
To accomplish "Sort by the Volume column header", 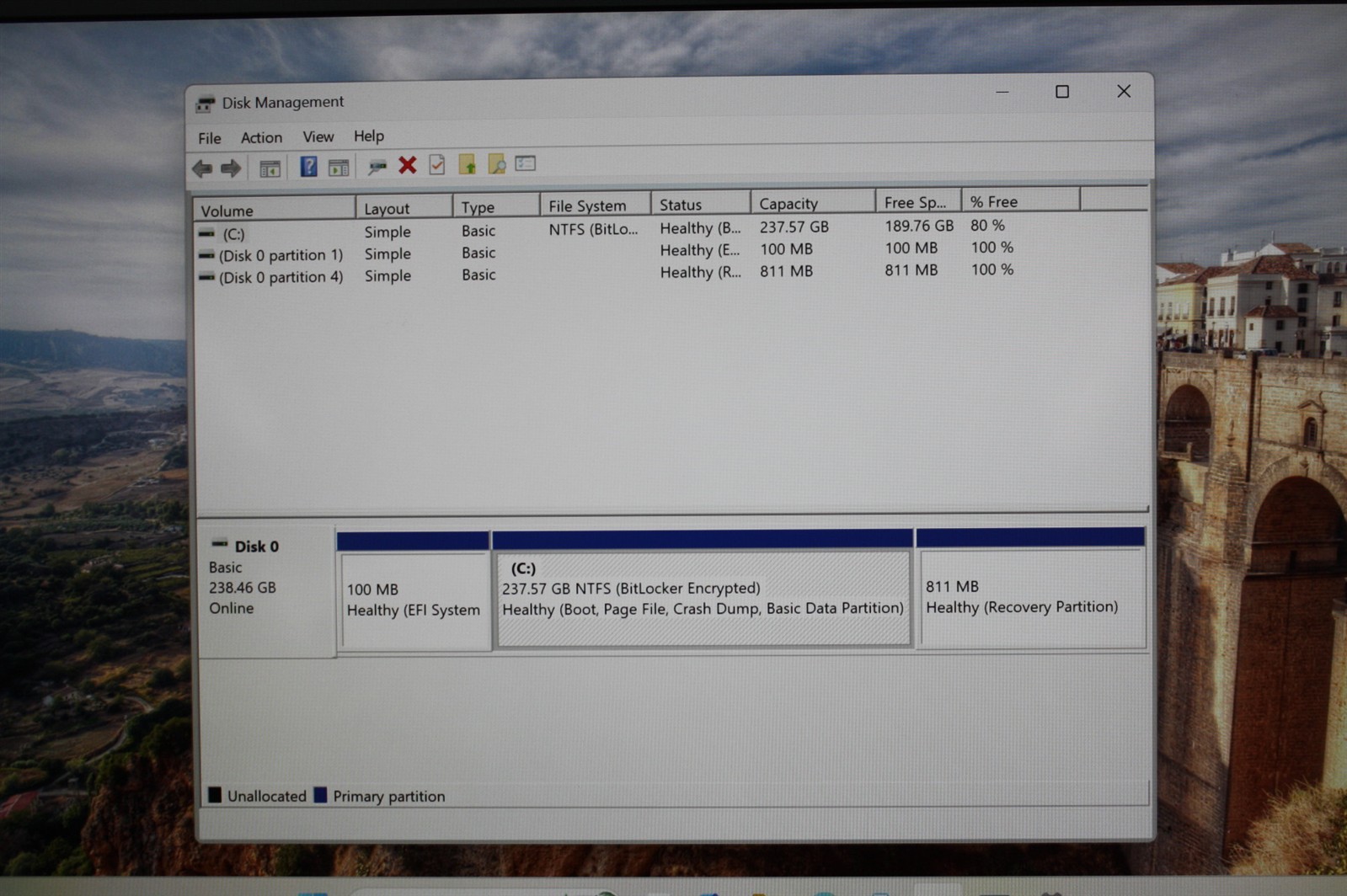I will pos(275,210).
